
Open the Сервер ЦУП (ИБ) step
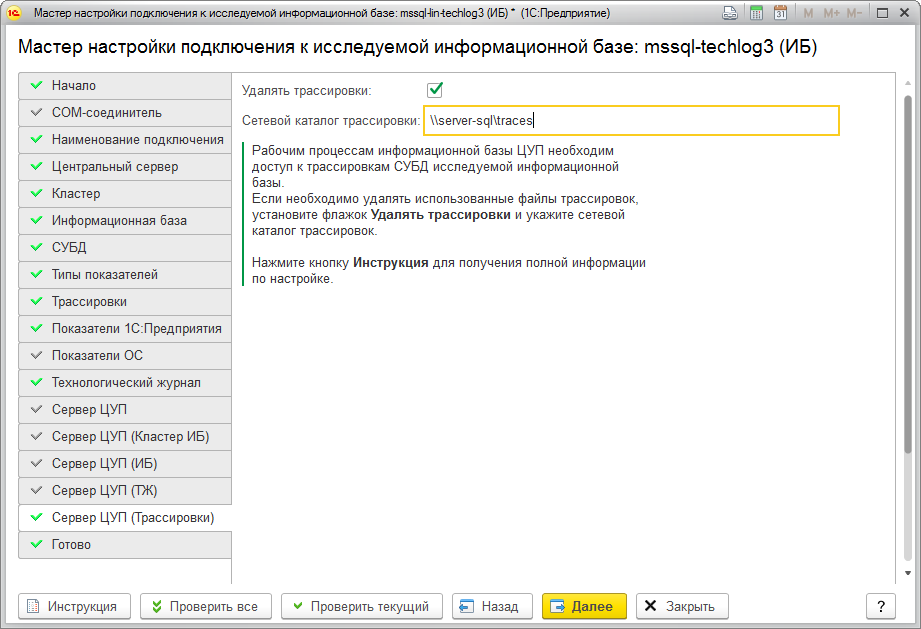(x=125, y=464)
